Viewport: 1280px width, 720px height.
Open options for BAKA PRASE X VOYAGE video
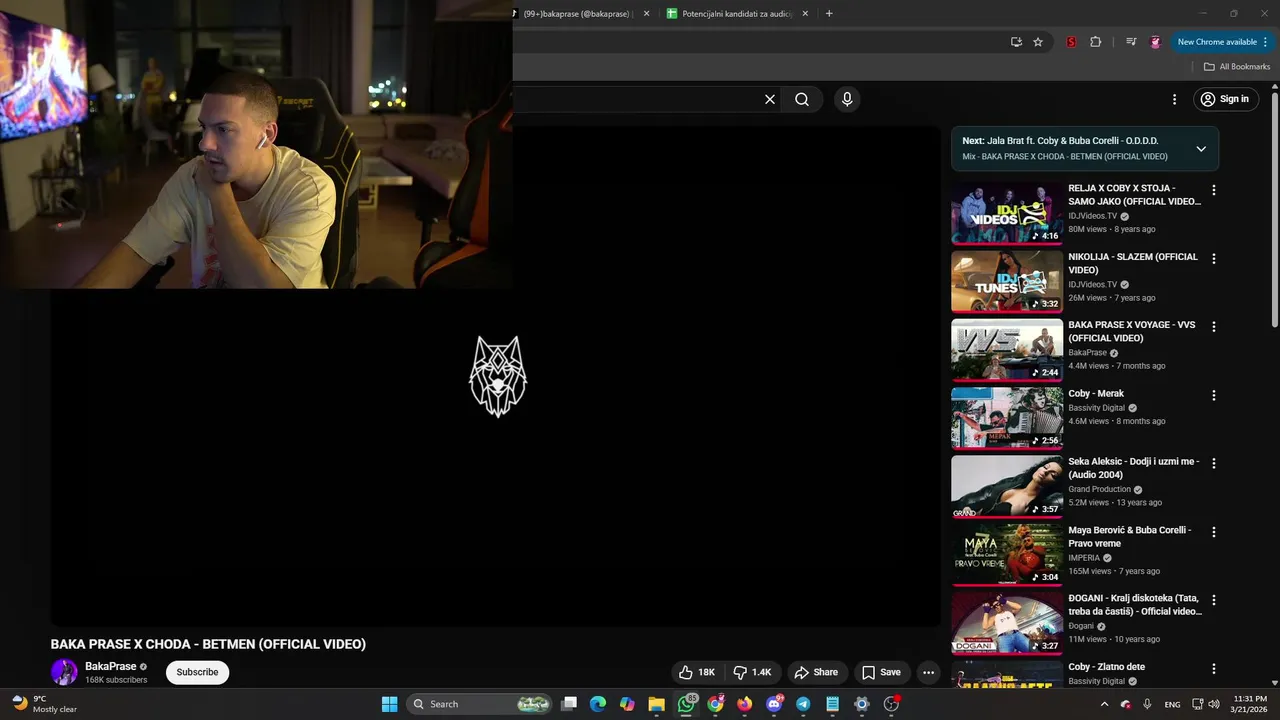click(x=1214, y=327)
